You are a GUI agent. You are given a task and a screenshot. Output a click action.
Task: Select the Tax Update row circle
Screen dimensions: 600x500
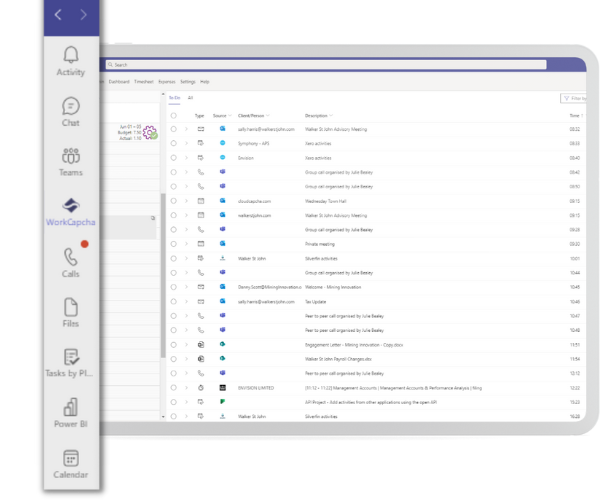(x=174, y=301)
